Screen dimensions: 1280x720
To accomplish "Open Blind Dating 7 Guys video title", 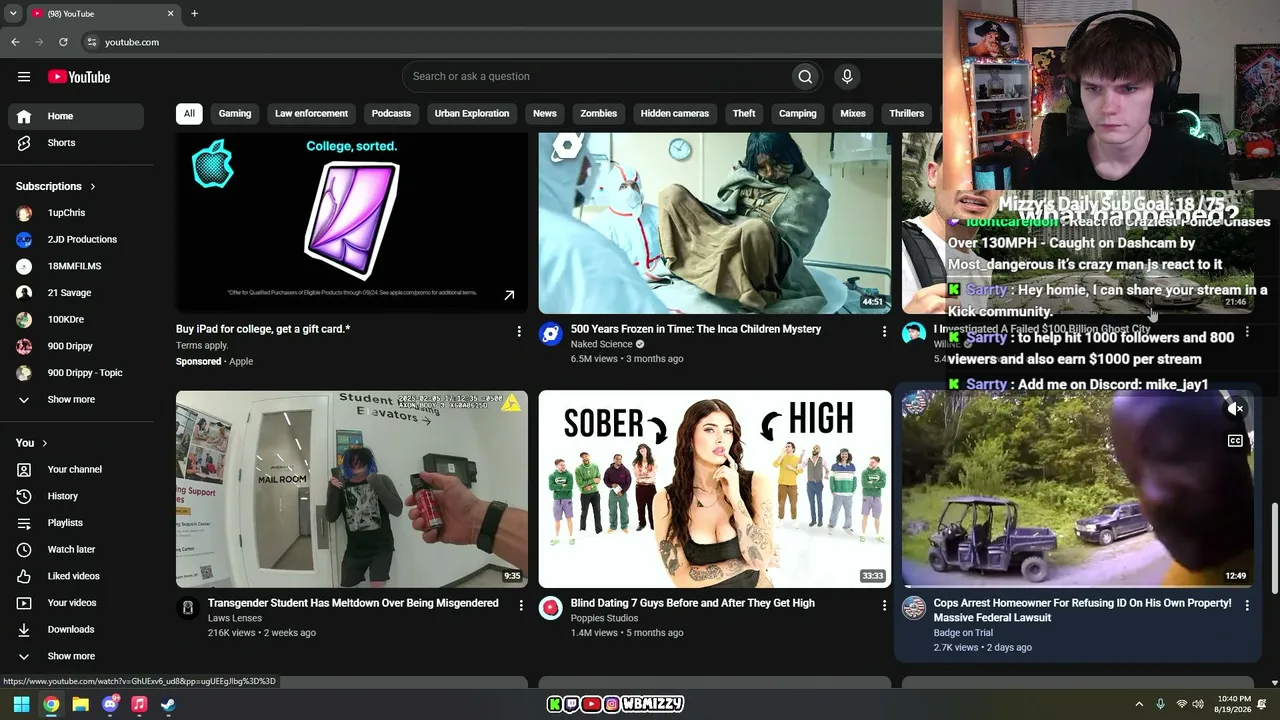I will [x=693, y=603].
